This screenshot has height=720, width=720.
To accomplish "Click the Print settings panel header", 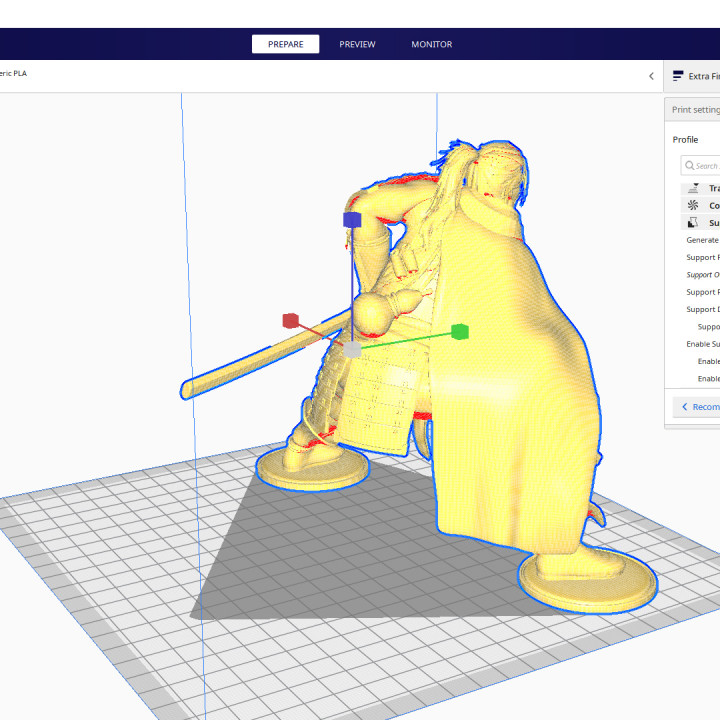I will click(695, 110).
